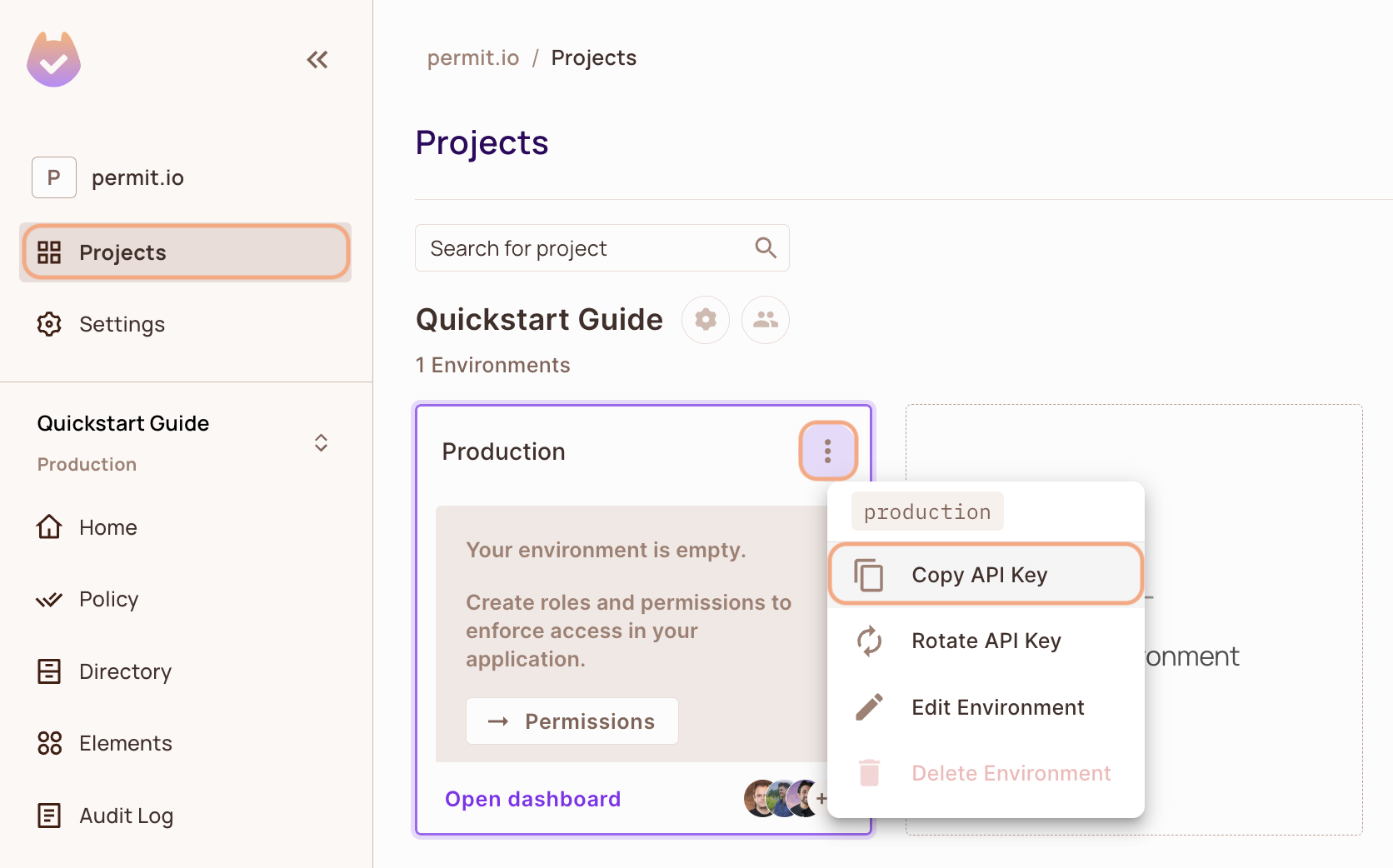Open dashboard for the Production environment
Viewport: 1393px width, 868px height.
[532, 798]
